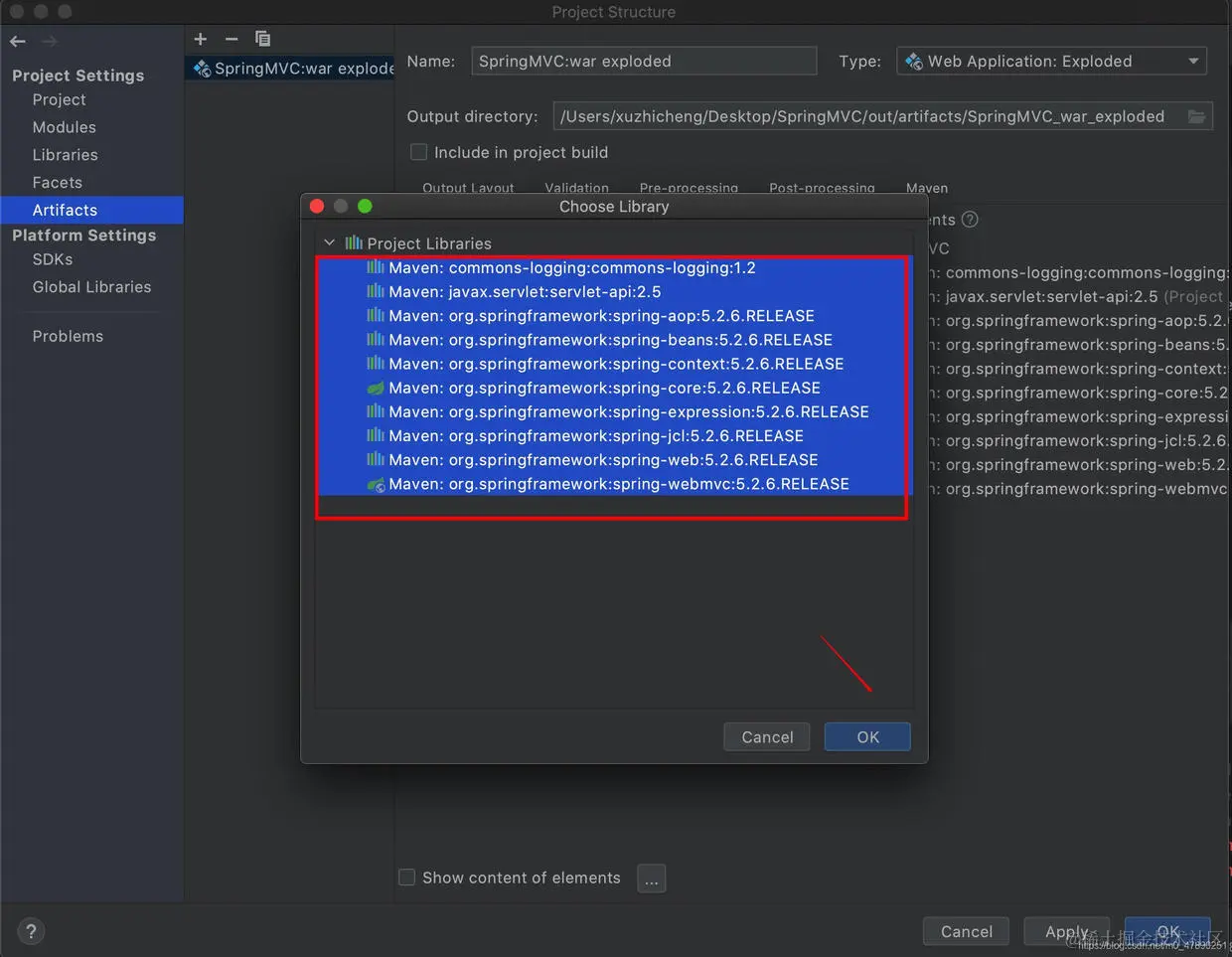Click the back navigation arrow
This screenshot has width=1232, height=957.
coord(18,41)
